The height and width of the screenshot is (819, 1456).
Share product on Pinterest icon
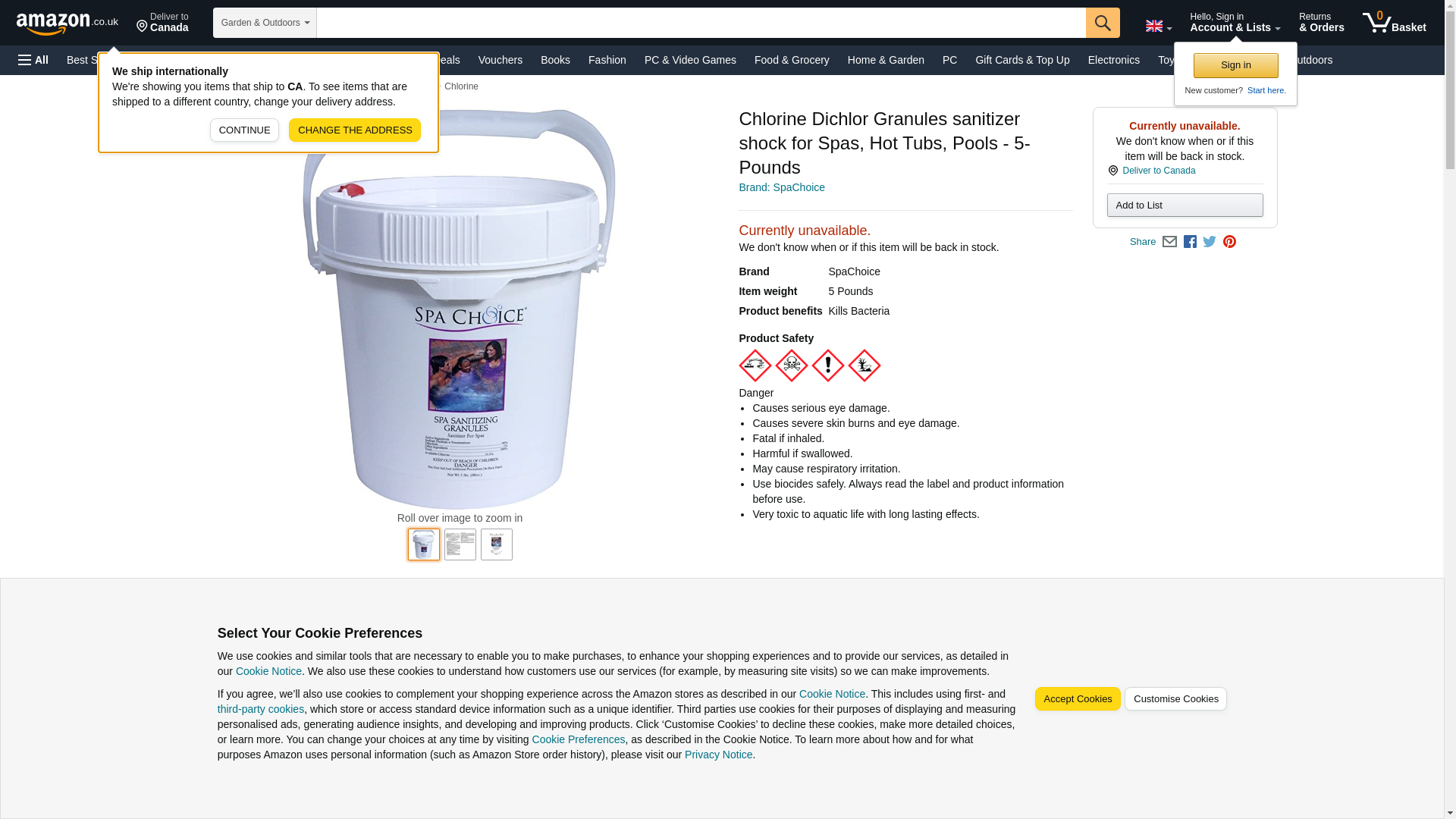tap(1229, 242)
